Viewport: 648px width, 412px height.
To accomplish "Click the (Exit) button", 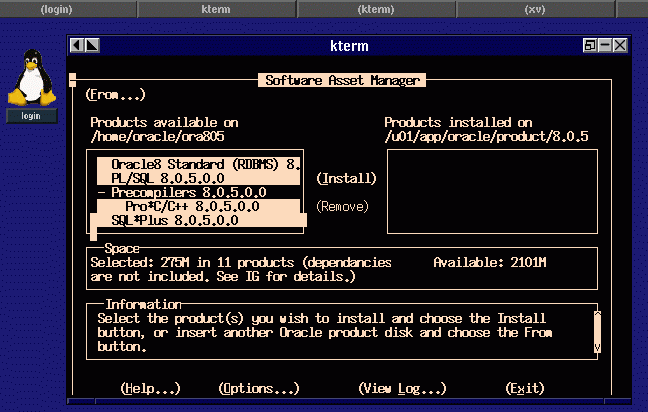I will [x=525, y=388].
